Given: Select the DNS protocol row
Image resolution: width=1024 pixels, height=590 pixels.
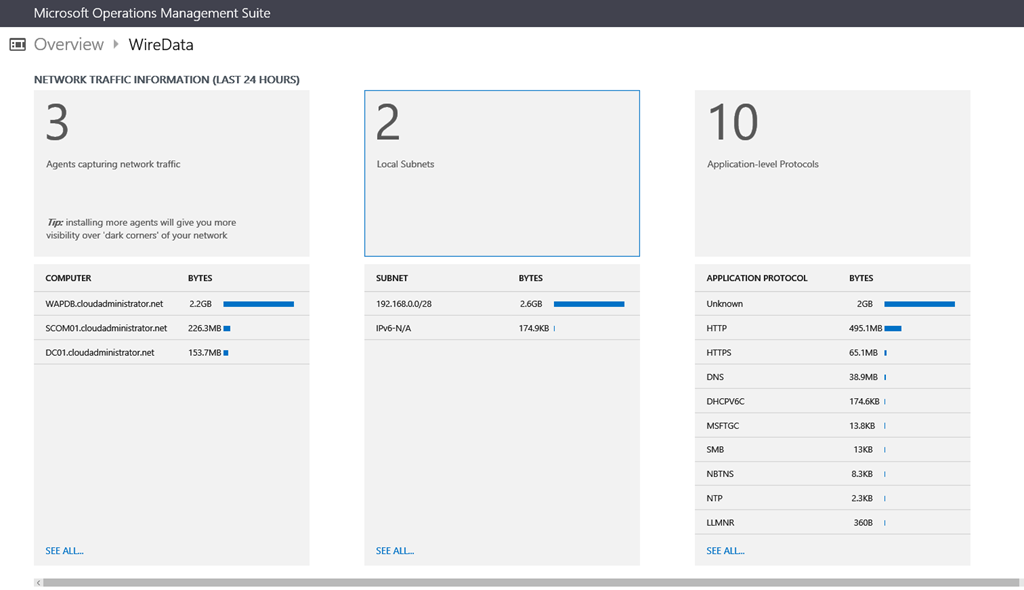Looking at the screenshot, I should click(716, 377).
